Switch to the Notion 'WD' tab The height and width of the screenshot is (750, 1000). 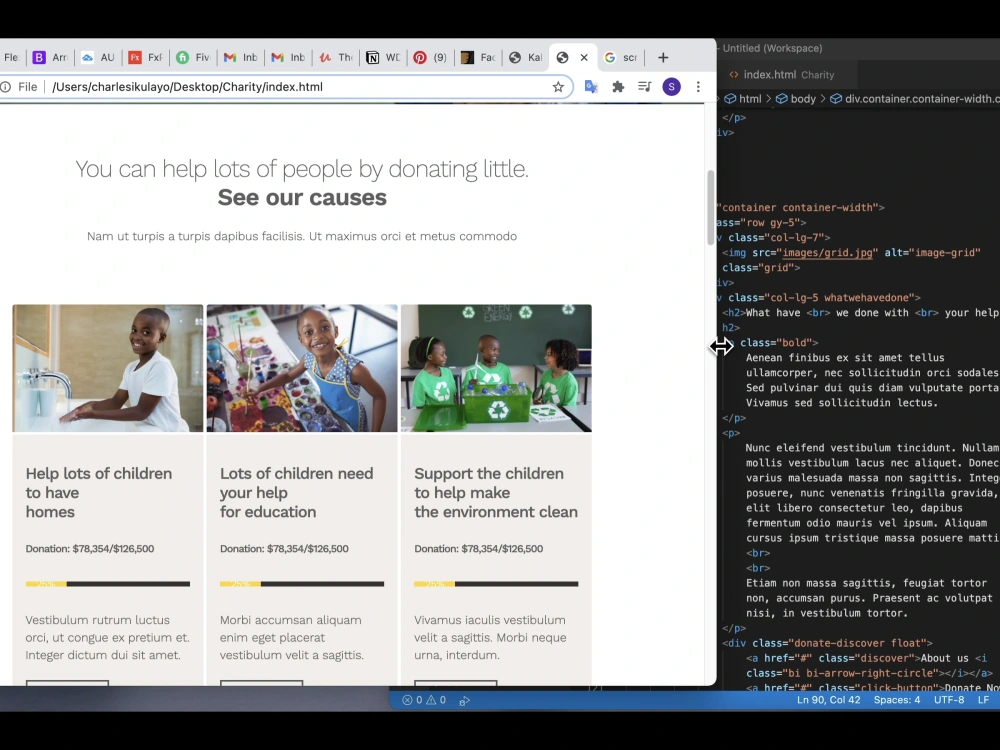pyautogui.click(x=383, y=57)
